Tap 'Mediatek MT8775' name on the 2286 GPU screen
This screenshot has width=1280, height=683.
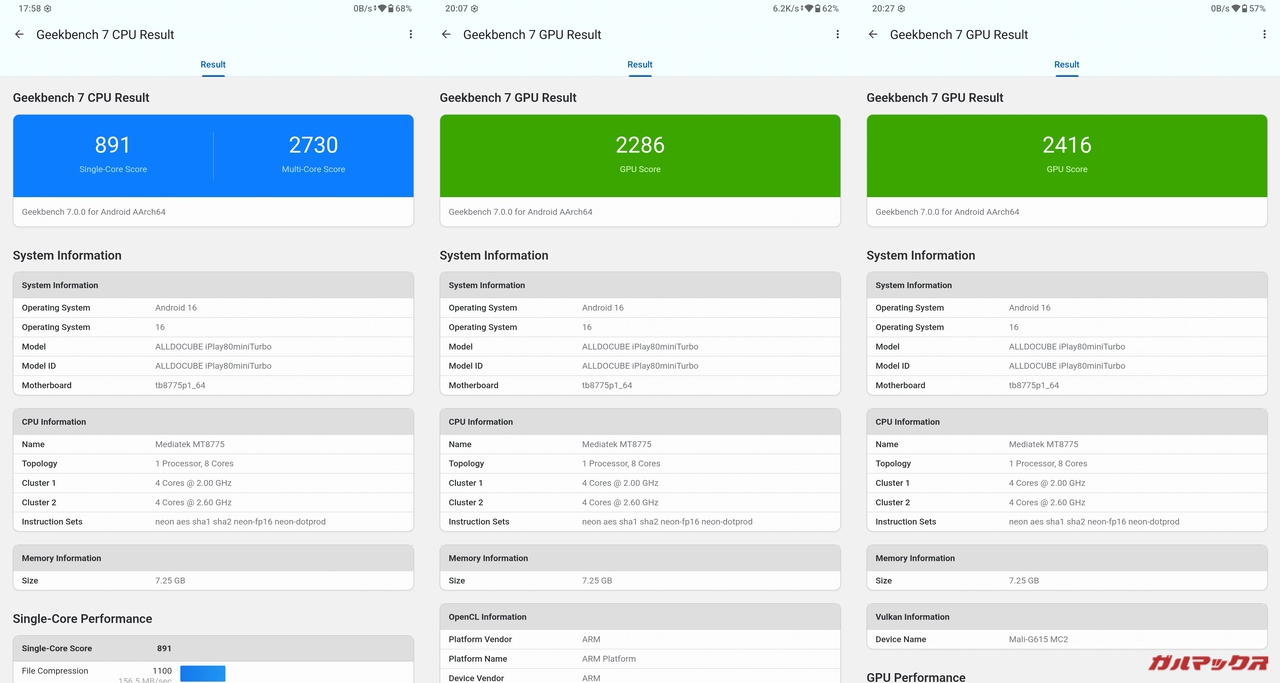(x=616, y=444)
